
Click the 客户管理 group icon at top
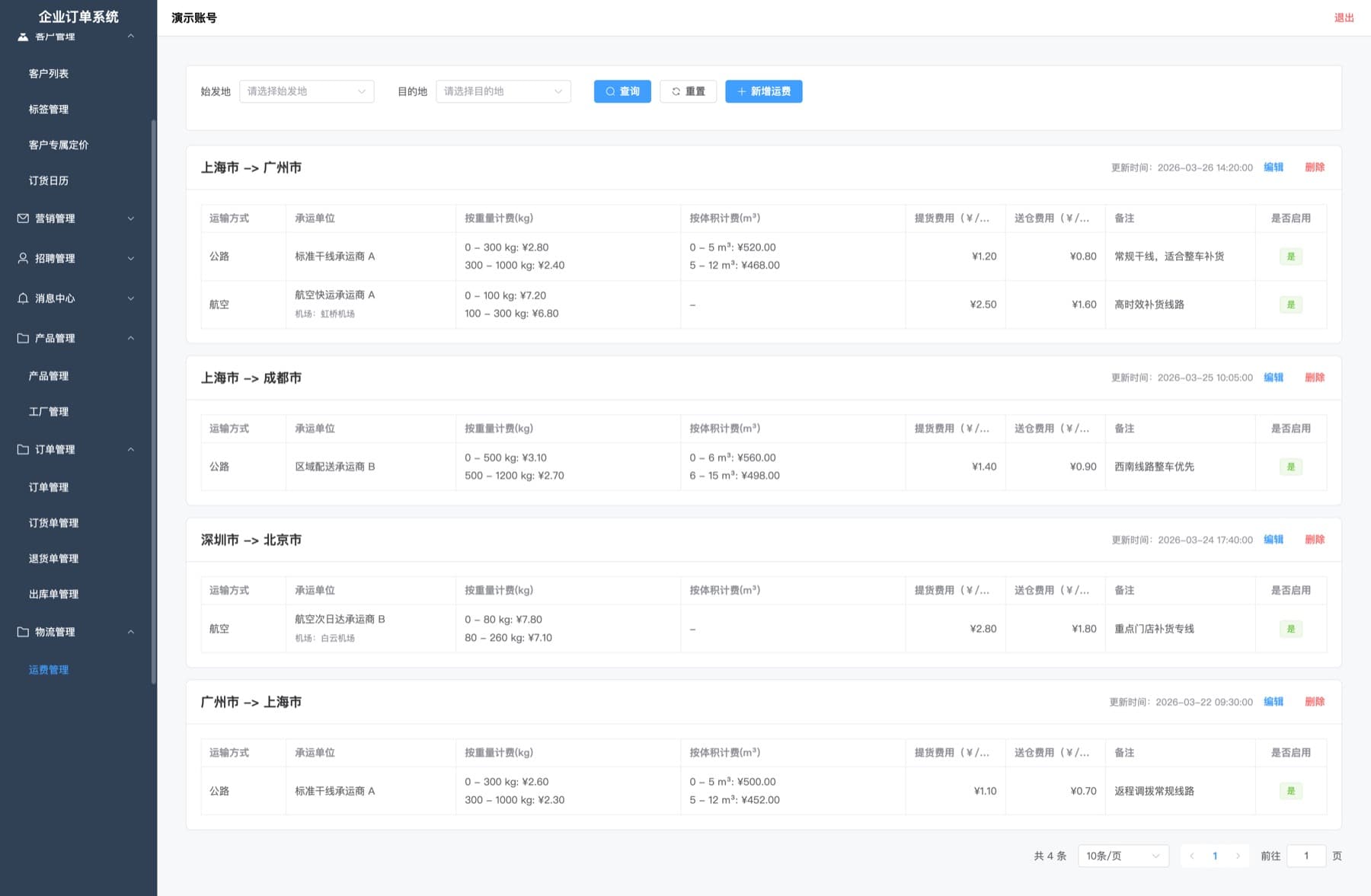23,36
